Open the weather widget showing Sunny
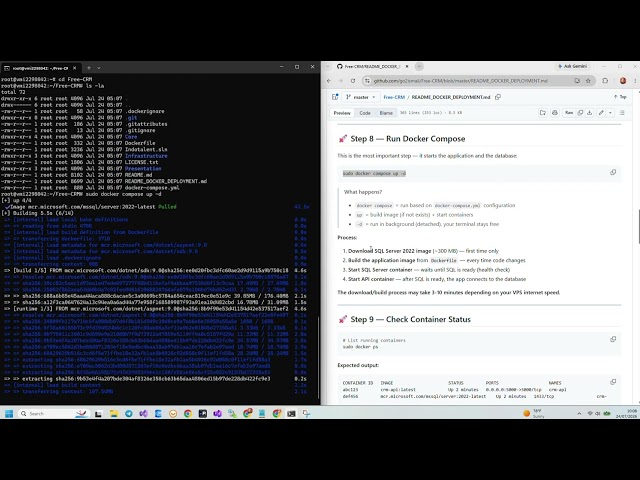 pyautogui.click(x=533, y=413)
